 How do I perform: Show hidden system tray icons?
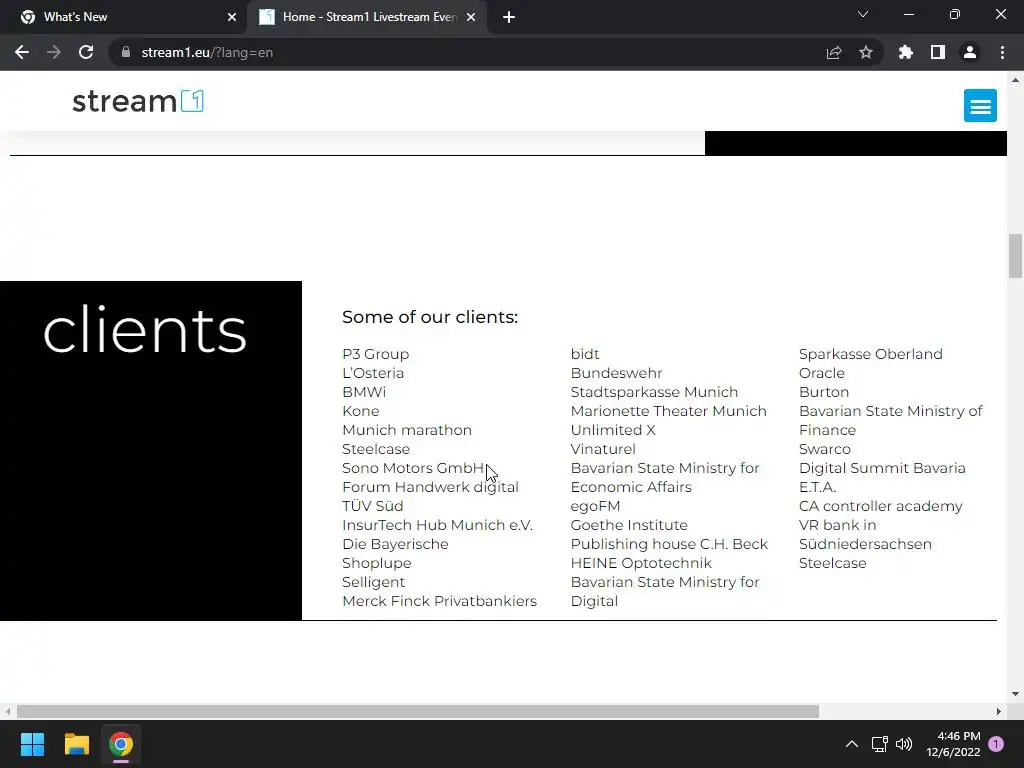[852, 744]
